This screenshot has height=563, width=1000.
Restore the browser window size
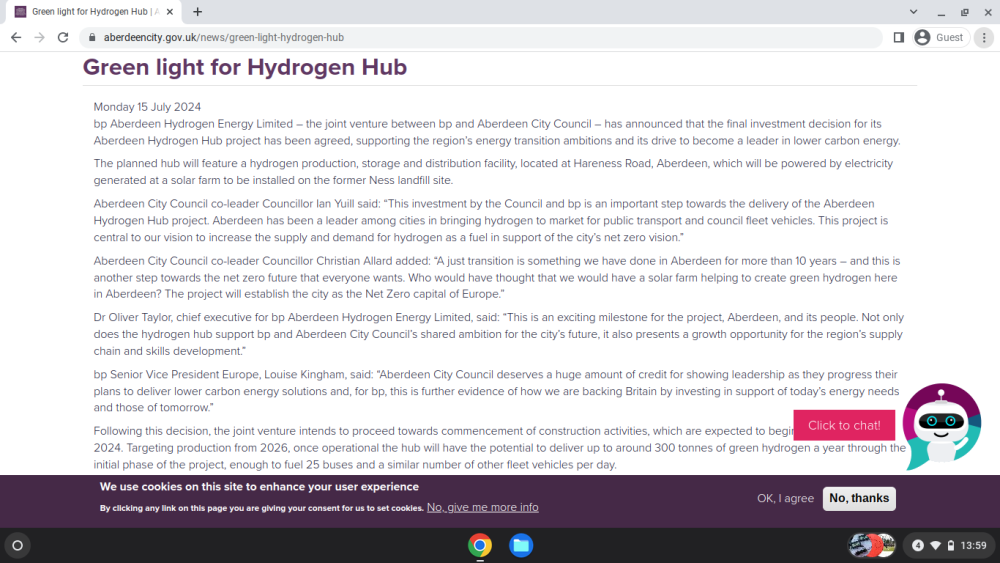pyautogui.click(x=965, y=12)
